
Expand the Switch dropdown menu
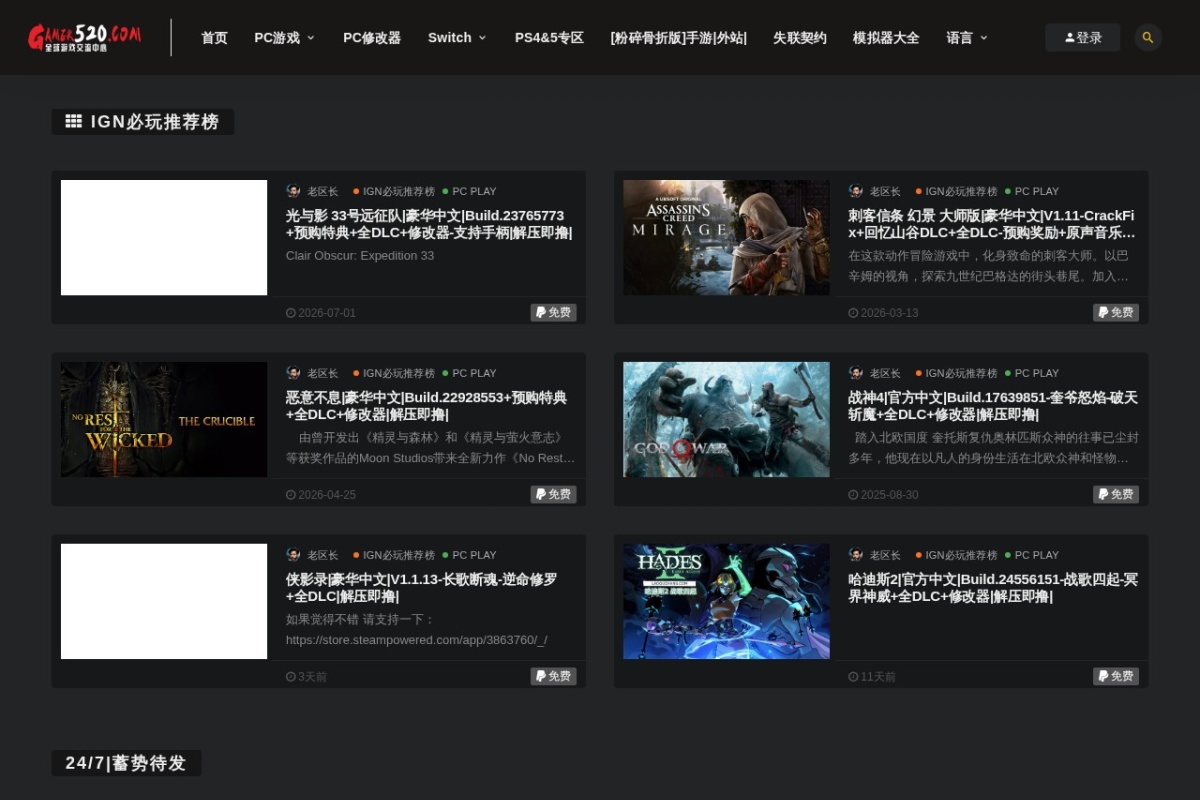457,37
